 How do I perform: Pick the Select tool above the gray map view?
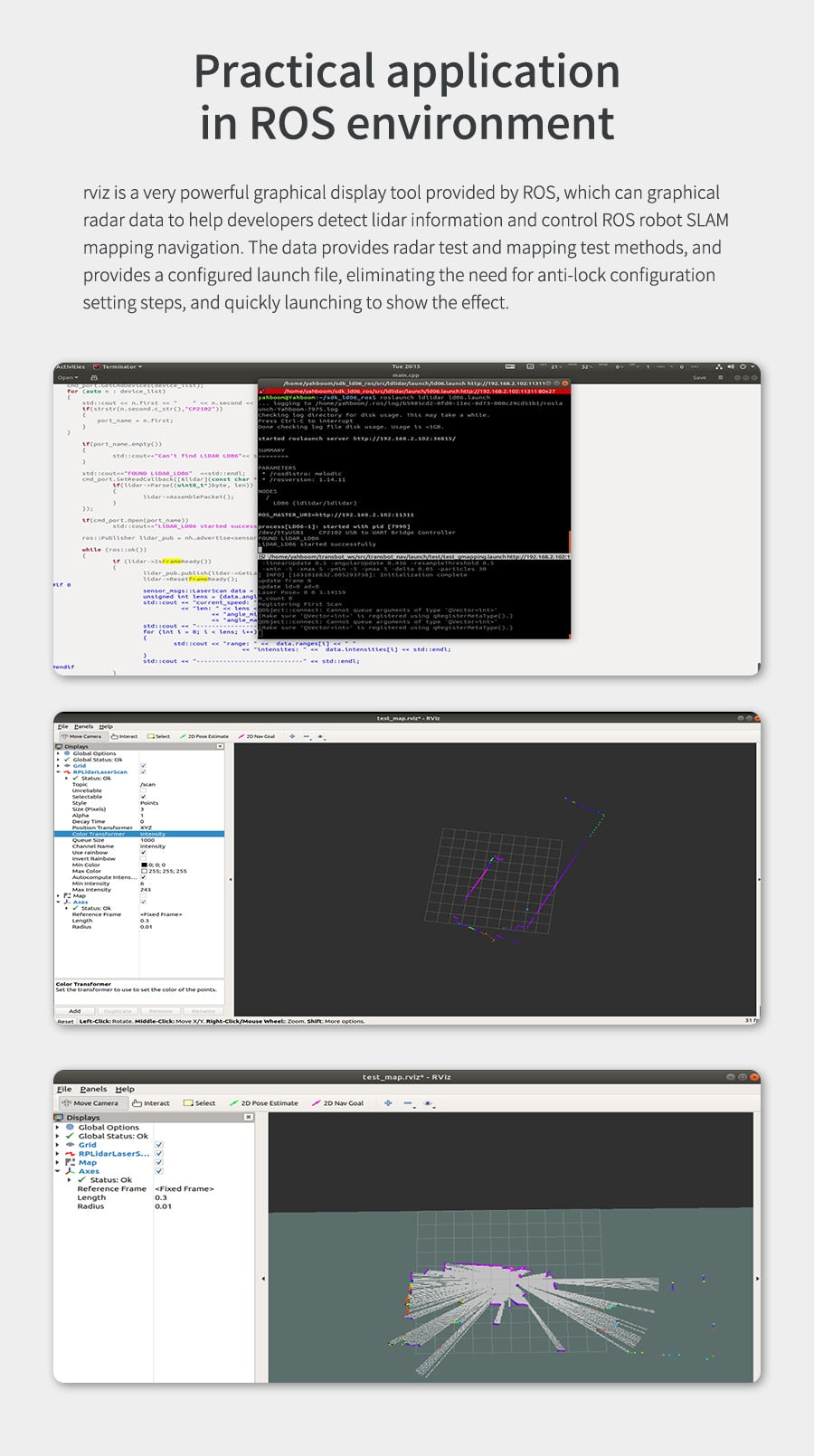200,1103
